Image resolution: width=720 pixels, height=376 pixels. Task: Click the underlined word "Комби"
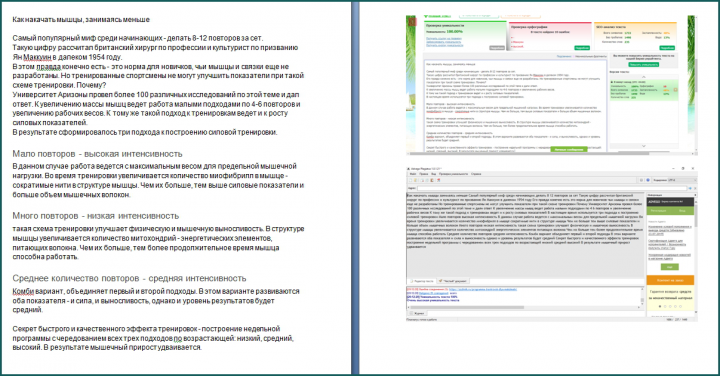(x=23, y=292)
